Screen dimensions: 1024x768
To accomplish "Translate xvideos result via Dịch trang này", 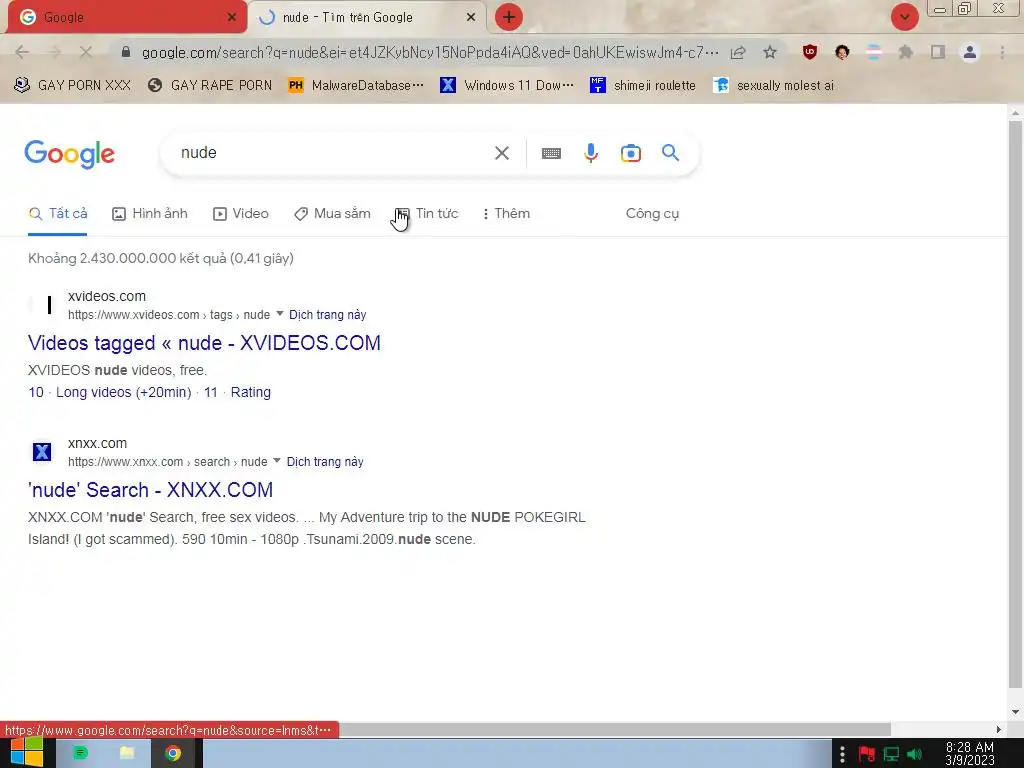I will [328, 315].
